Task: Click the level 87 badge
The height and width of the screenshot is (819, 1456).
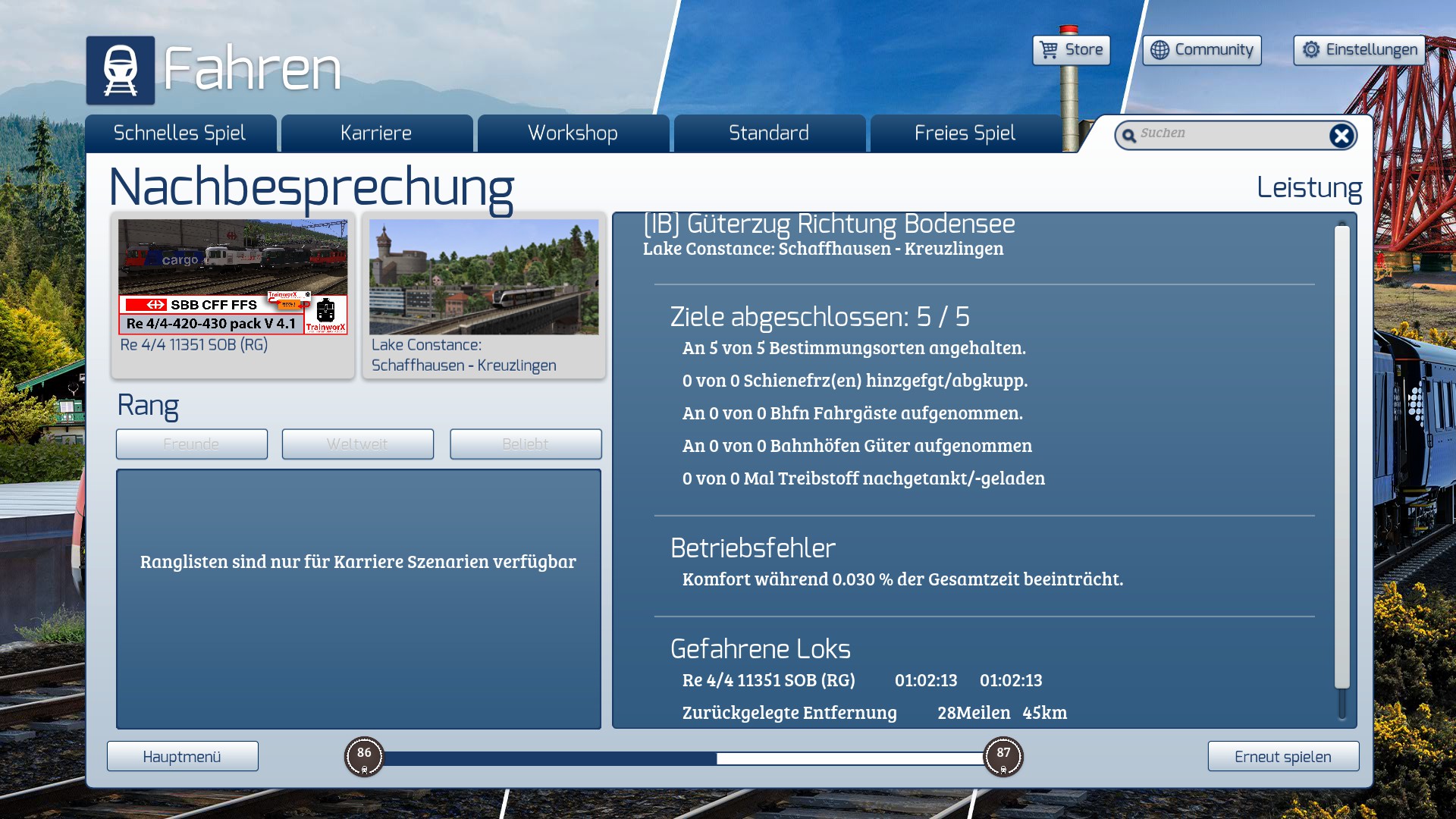Action: point(1003,756)
